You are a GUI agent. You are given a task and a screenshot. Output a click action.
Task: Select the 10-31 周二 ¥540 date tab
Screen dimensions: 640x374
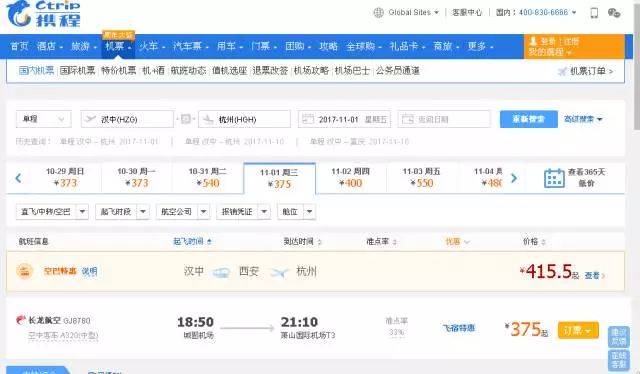[207, 178]
